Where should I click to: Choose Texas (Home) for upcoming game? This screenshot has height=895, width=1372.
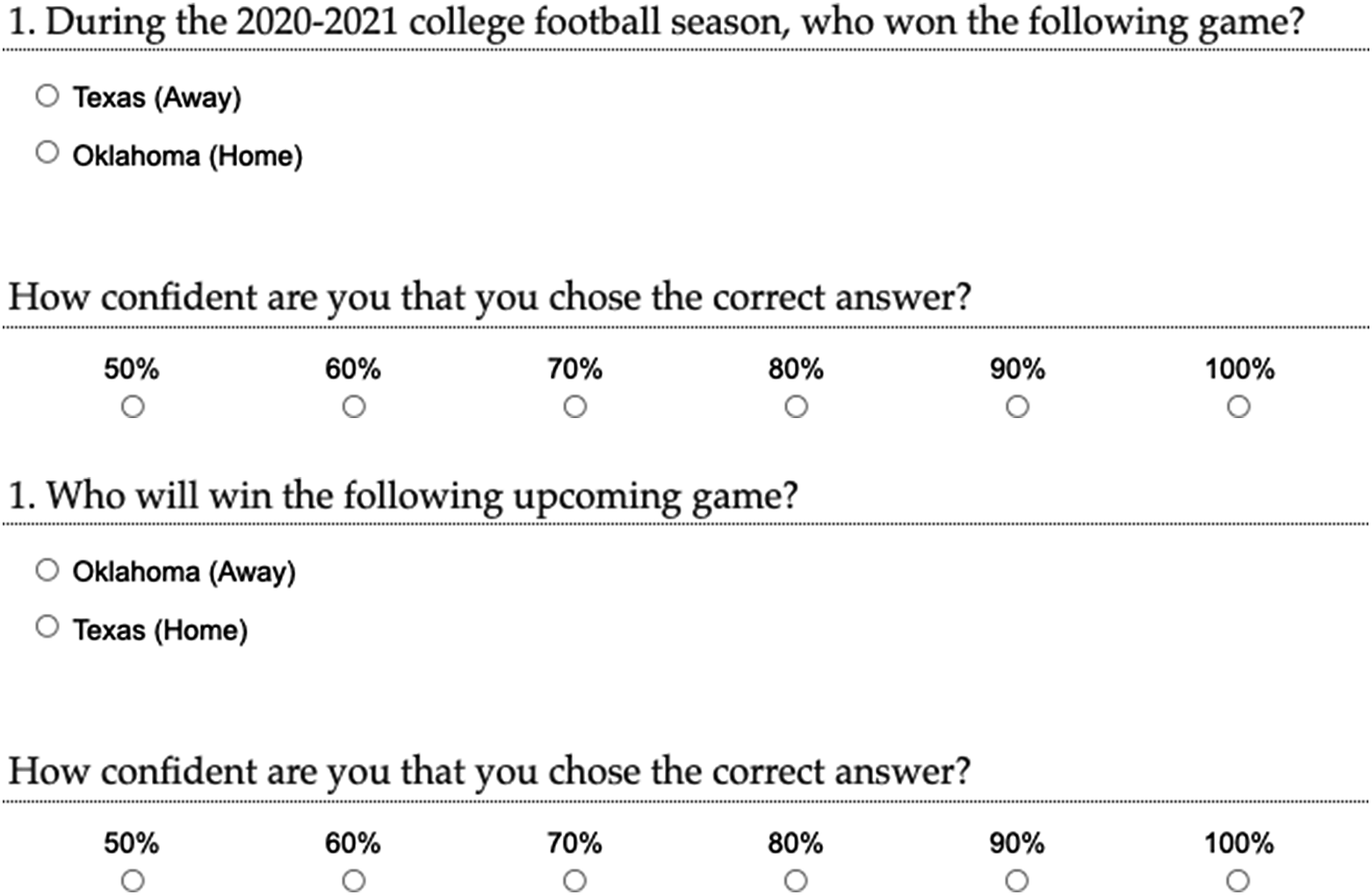tap(47, 627)
